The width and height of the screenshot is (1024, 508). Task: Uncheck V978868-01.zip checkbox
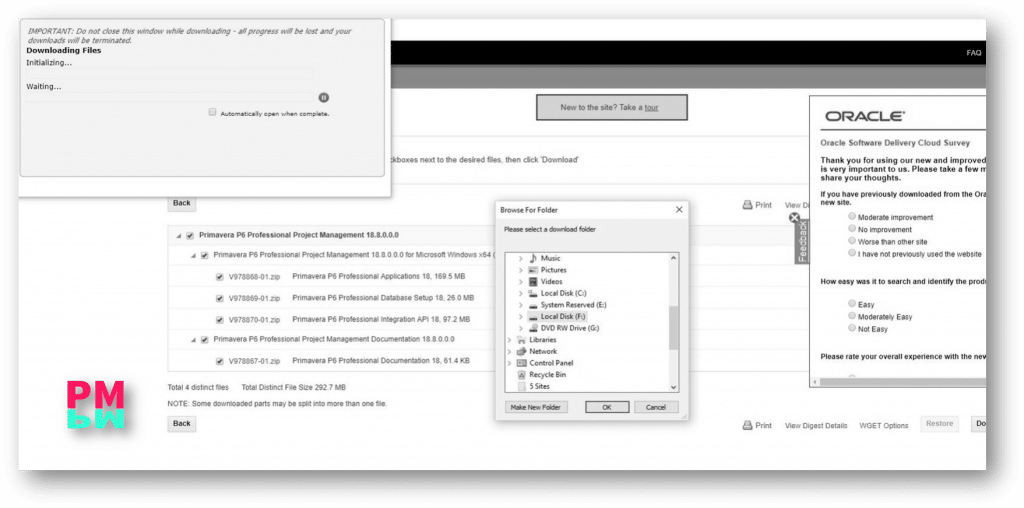point(220,277)
